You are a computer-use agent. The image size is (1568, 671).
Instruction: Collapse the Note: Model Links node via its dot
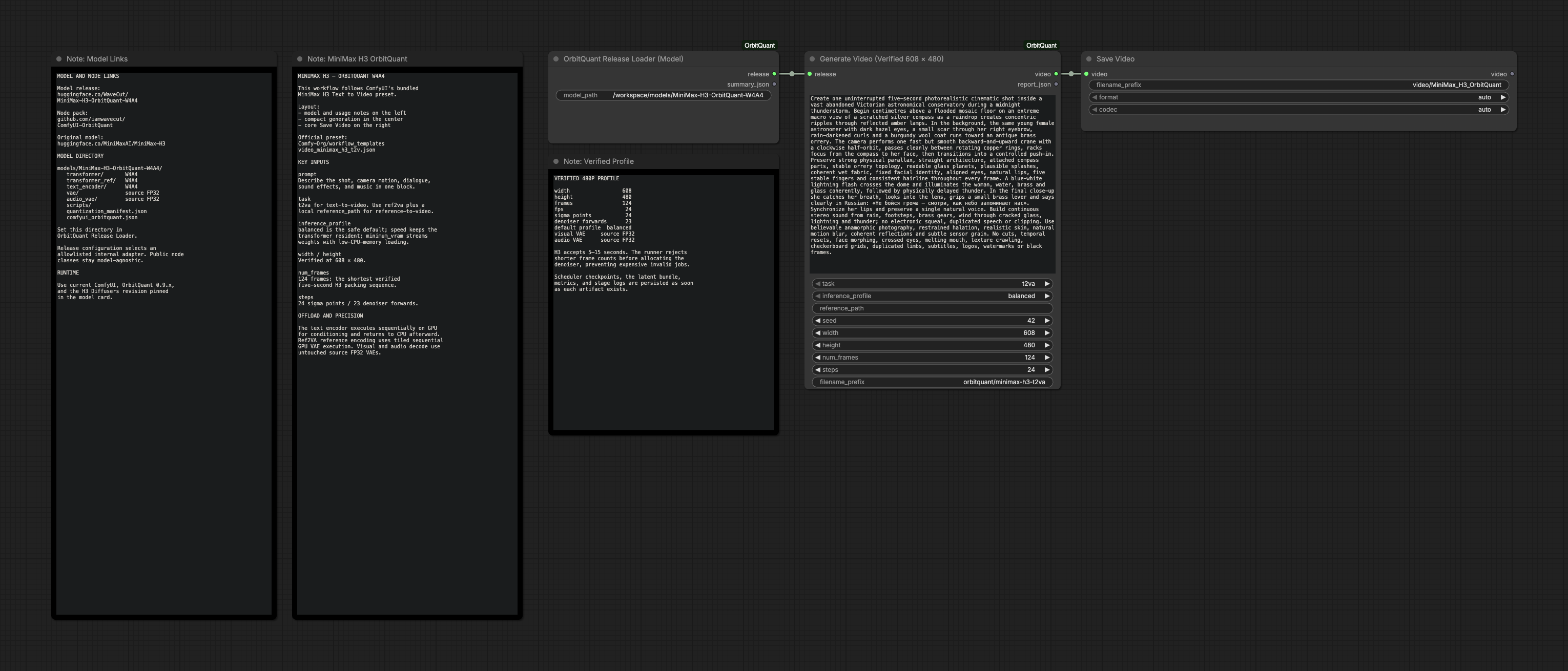59,59
